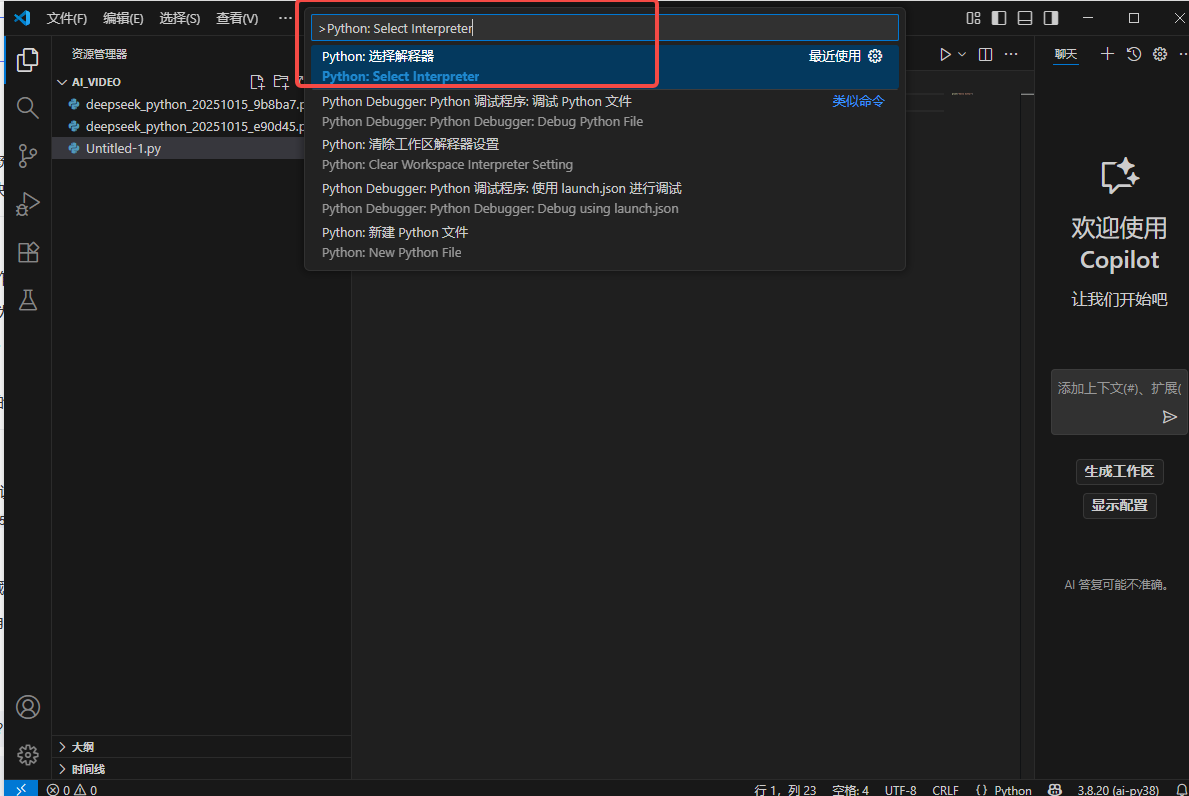Open Run and Debug view

click(28, 204)
